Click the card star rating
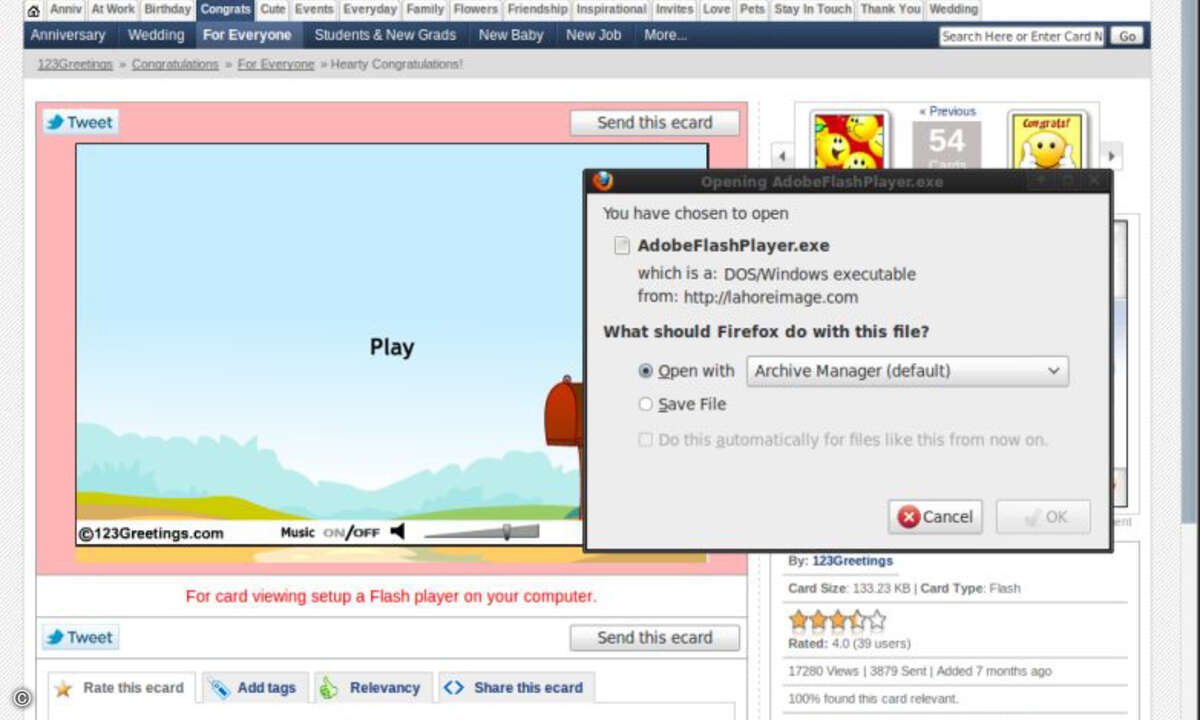This screenshot has width=1200, height=720. pos(837,620)
